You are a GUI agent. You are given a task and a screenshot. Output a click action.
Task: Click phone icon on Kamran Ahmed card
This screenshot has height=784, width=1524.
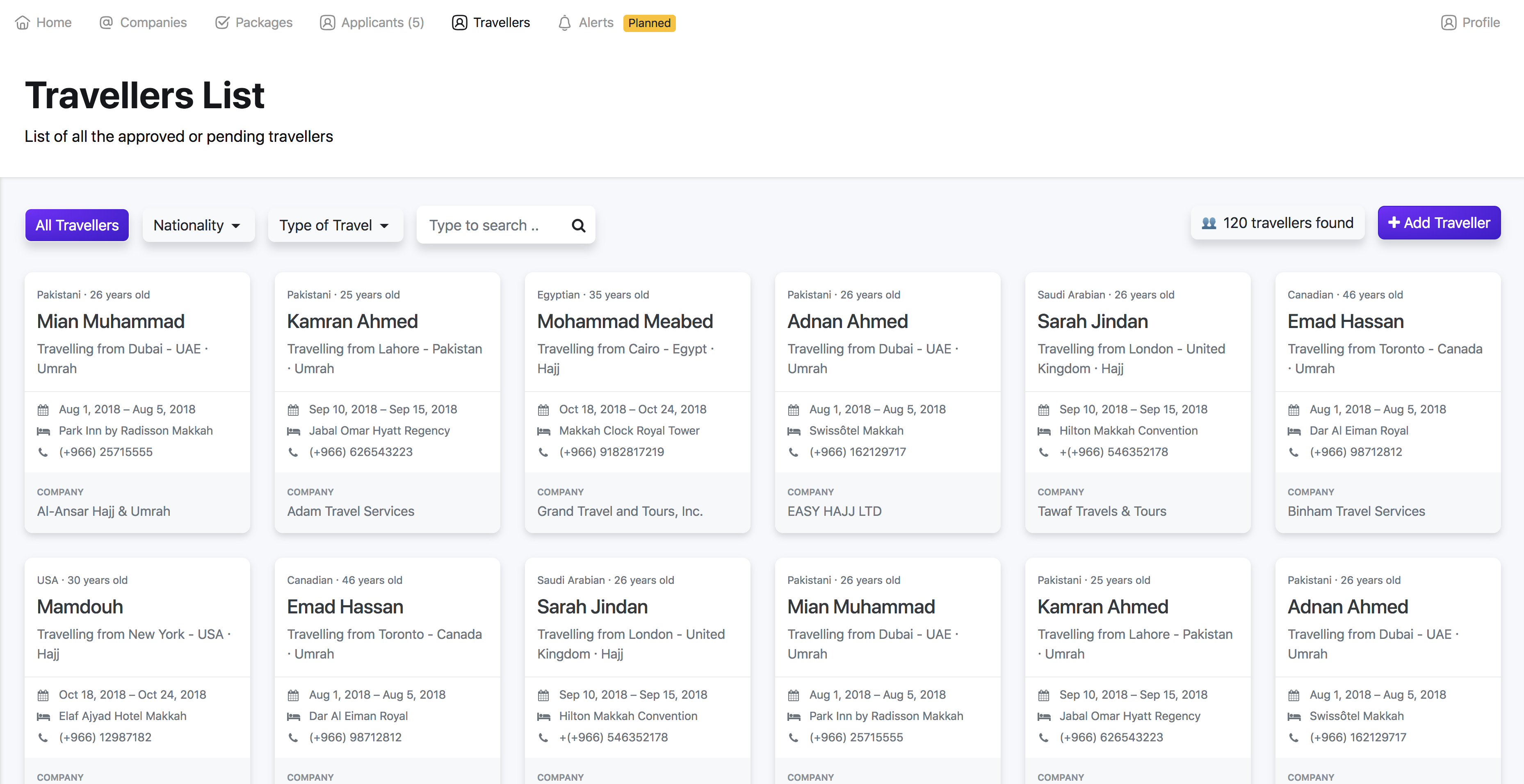pos(293,452)
